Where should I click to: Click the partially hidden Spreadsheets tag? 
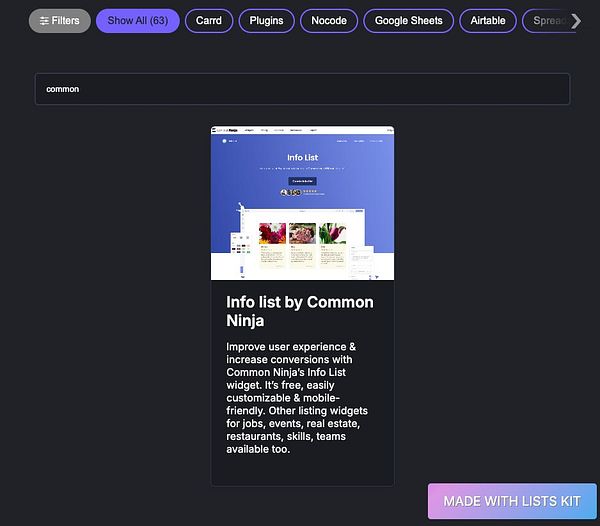pos(546,21)
